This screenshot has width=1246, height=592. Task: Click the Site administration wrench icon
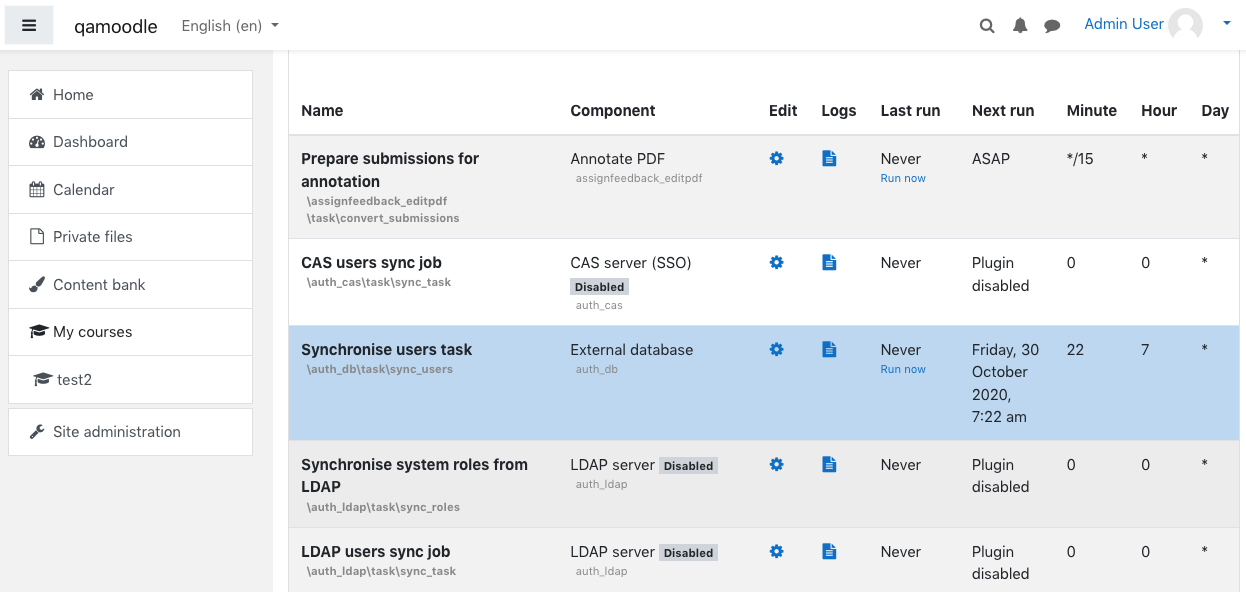(x=37, y=432)
